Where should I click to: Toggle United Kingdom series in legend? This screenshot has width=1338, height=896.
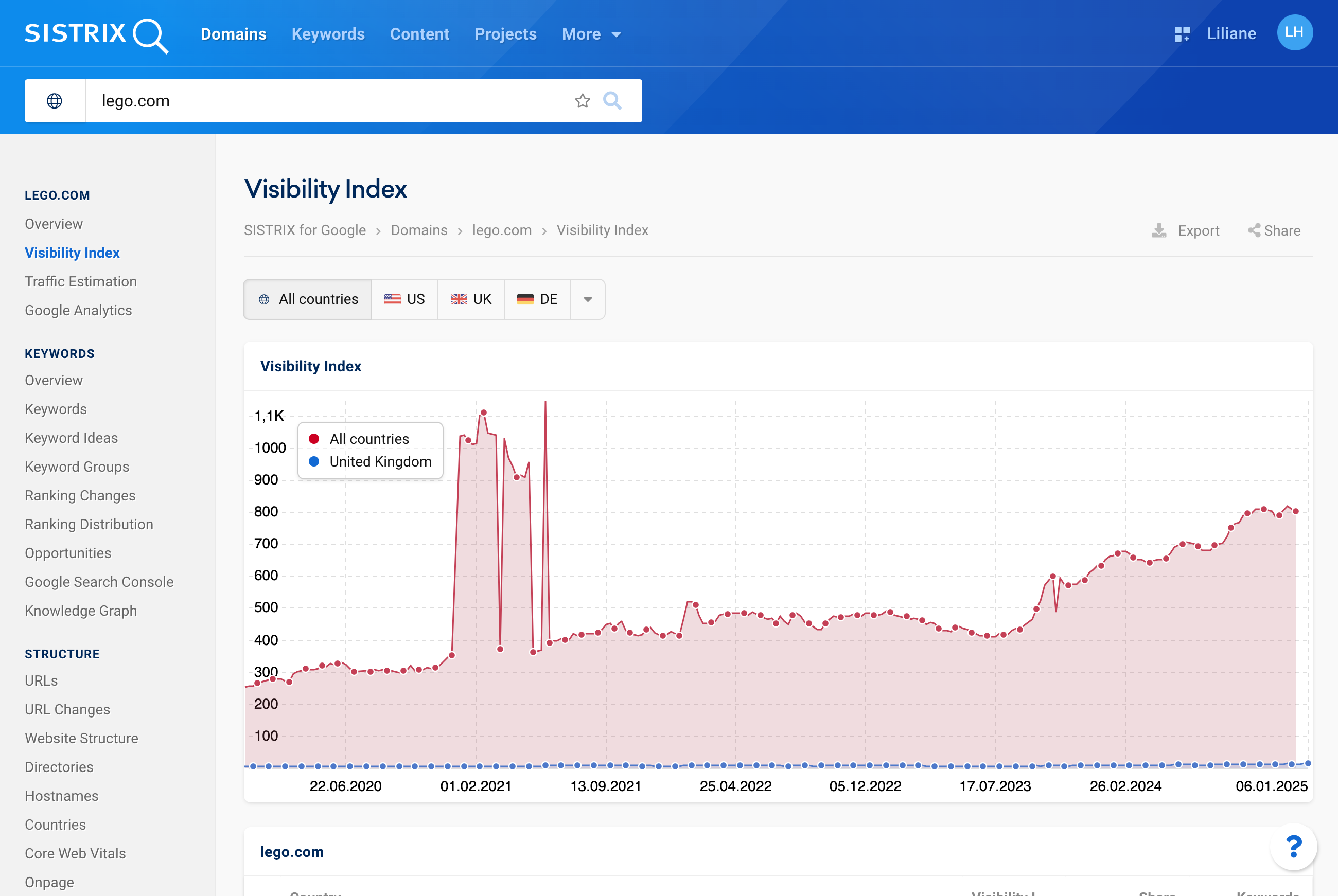[371, 462]
